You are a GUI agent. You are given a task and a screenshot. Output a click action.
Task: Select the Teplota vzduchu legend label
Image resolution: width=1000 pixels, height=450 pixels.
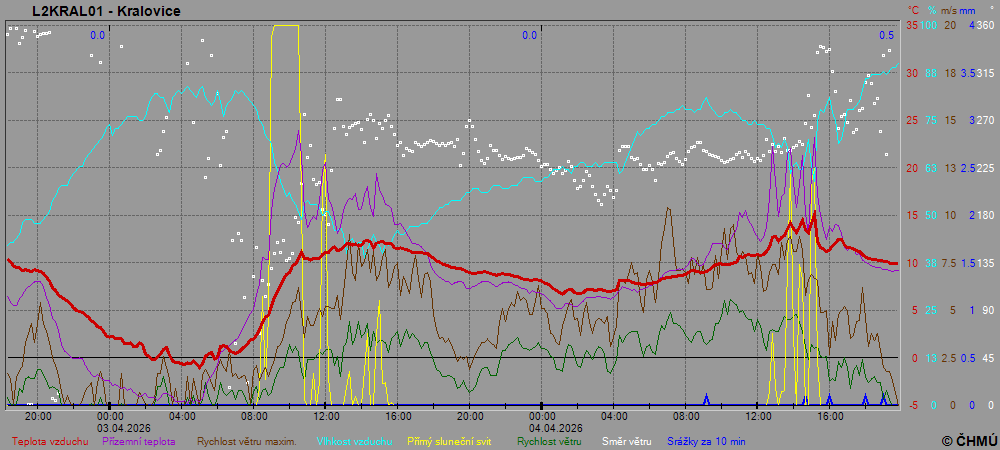pos(50,440)
